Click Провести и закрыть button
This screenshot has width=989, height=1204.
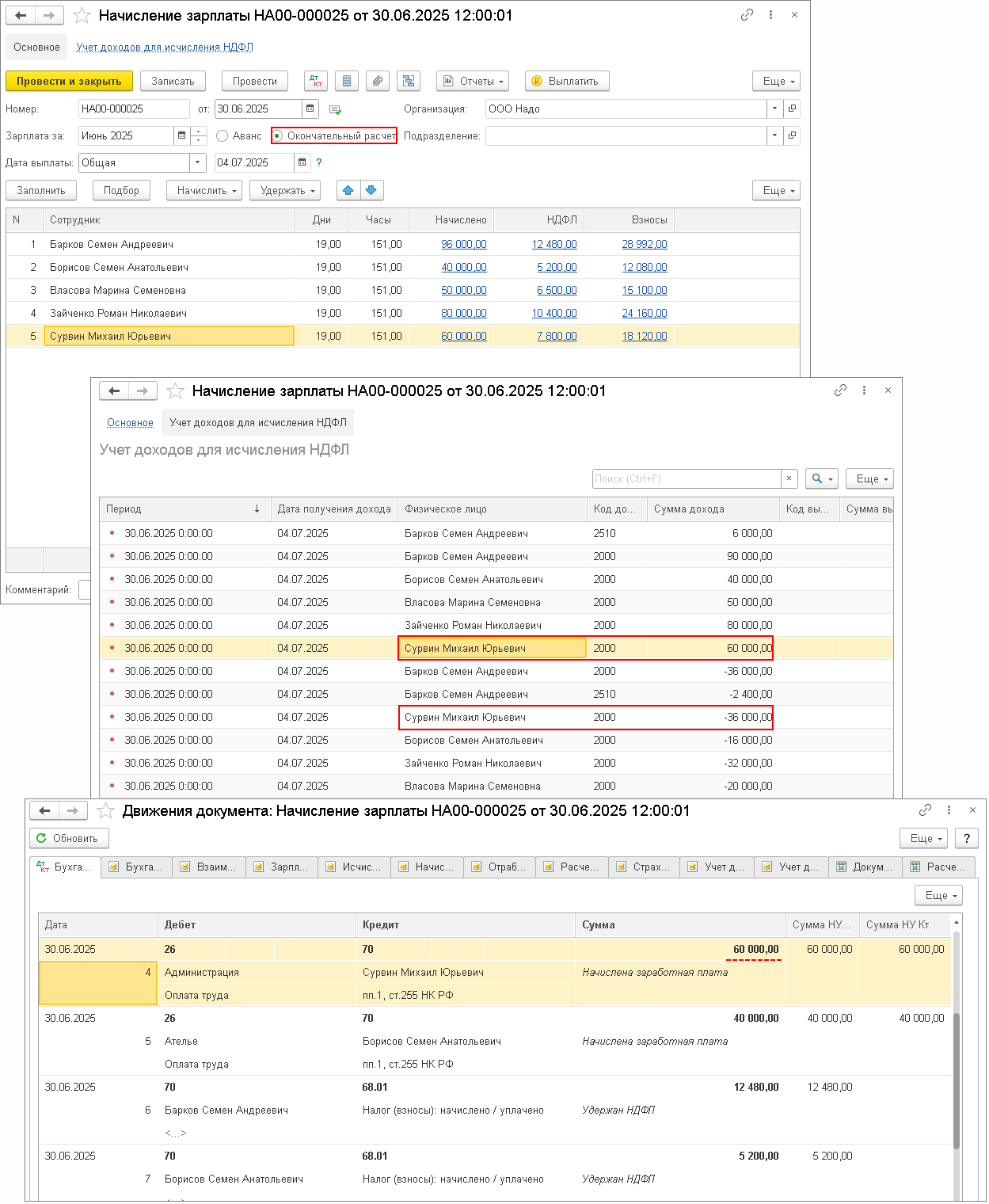(x=69, y=81)
